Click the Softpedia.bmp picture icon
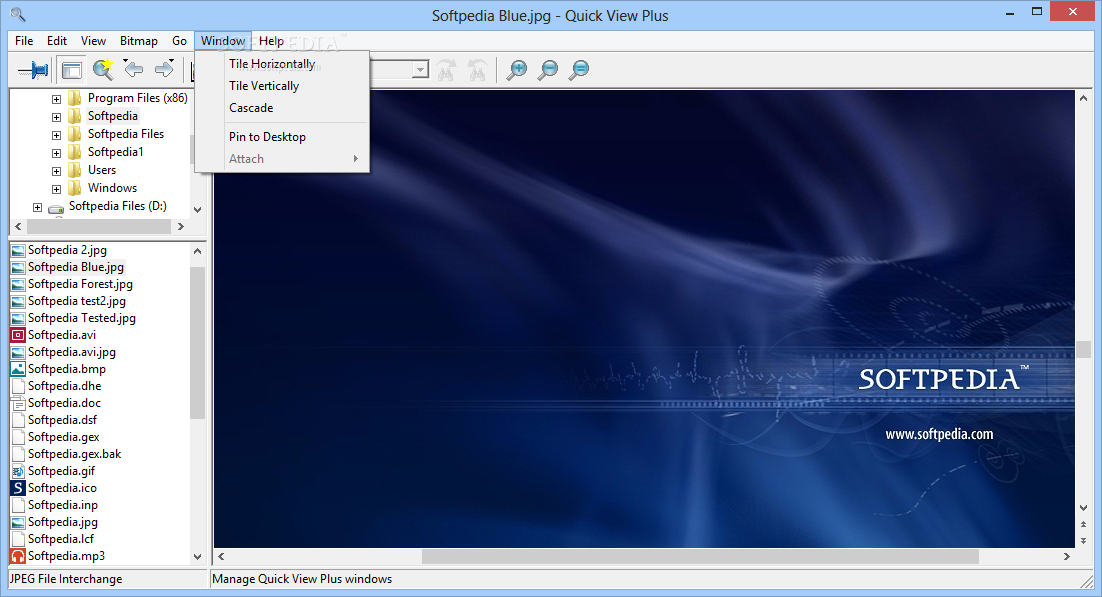 click(x=18, y=369)
